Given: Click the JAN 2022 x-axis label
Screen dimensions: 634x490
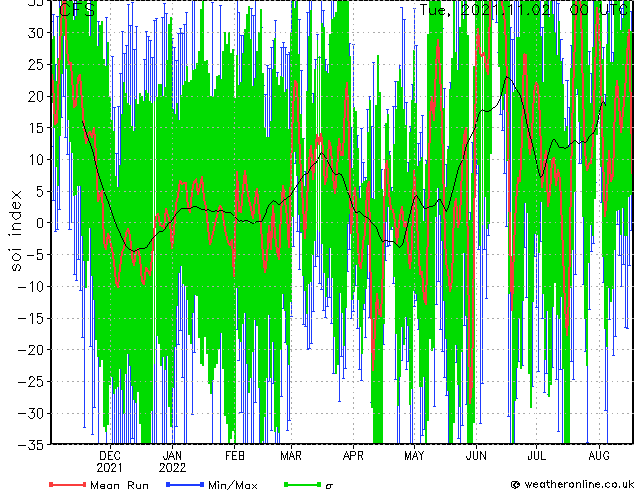Looking at the screenshot, I should (x=173, y=462).
